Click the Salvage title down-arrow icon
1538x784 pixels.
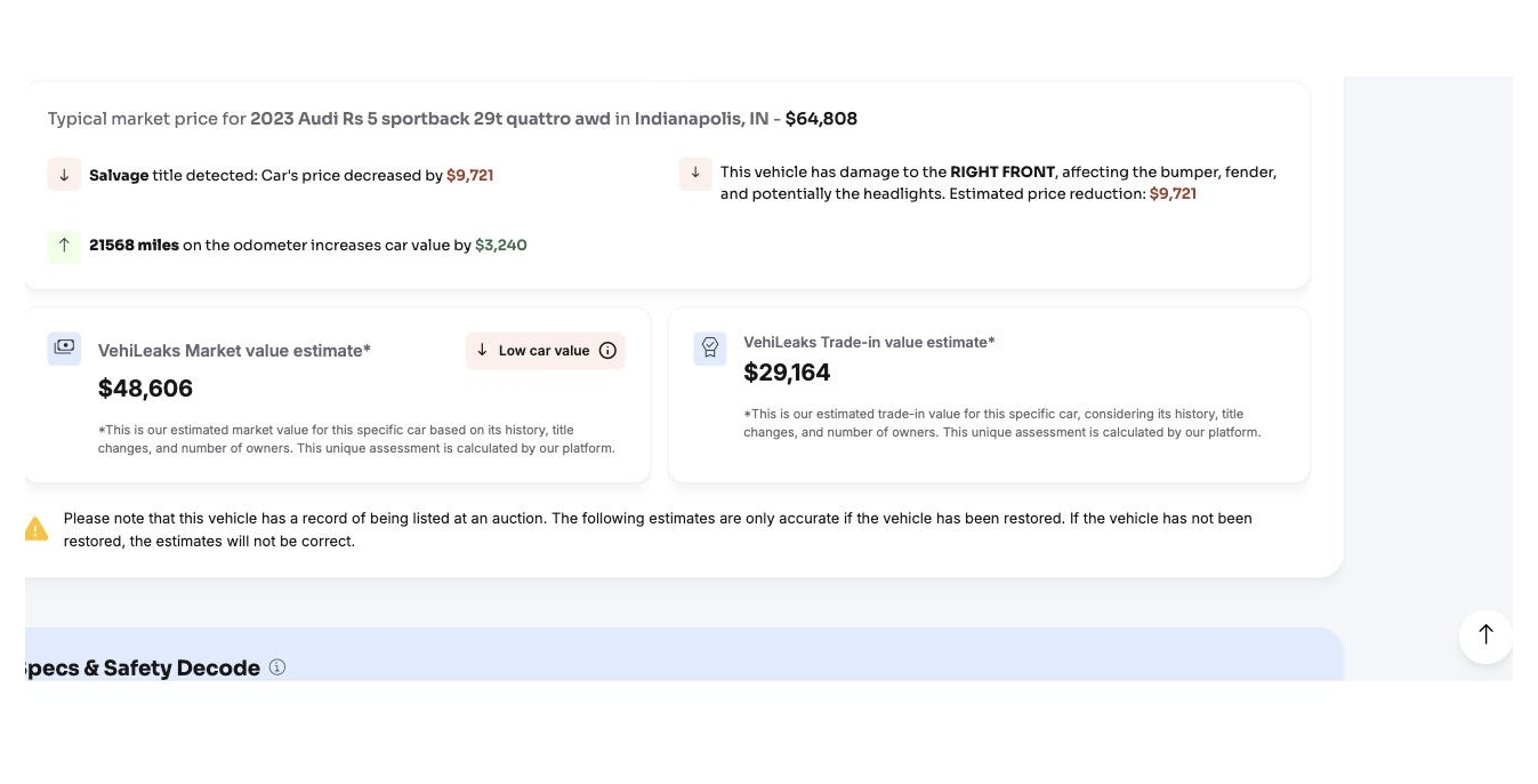click(x=64, y=174)
